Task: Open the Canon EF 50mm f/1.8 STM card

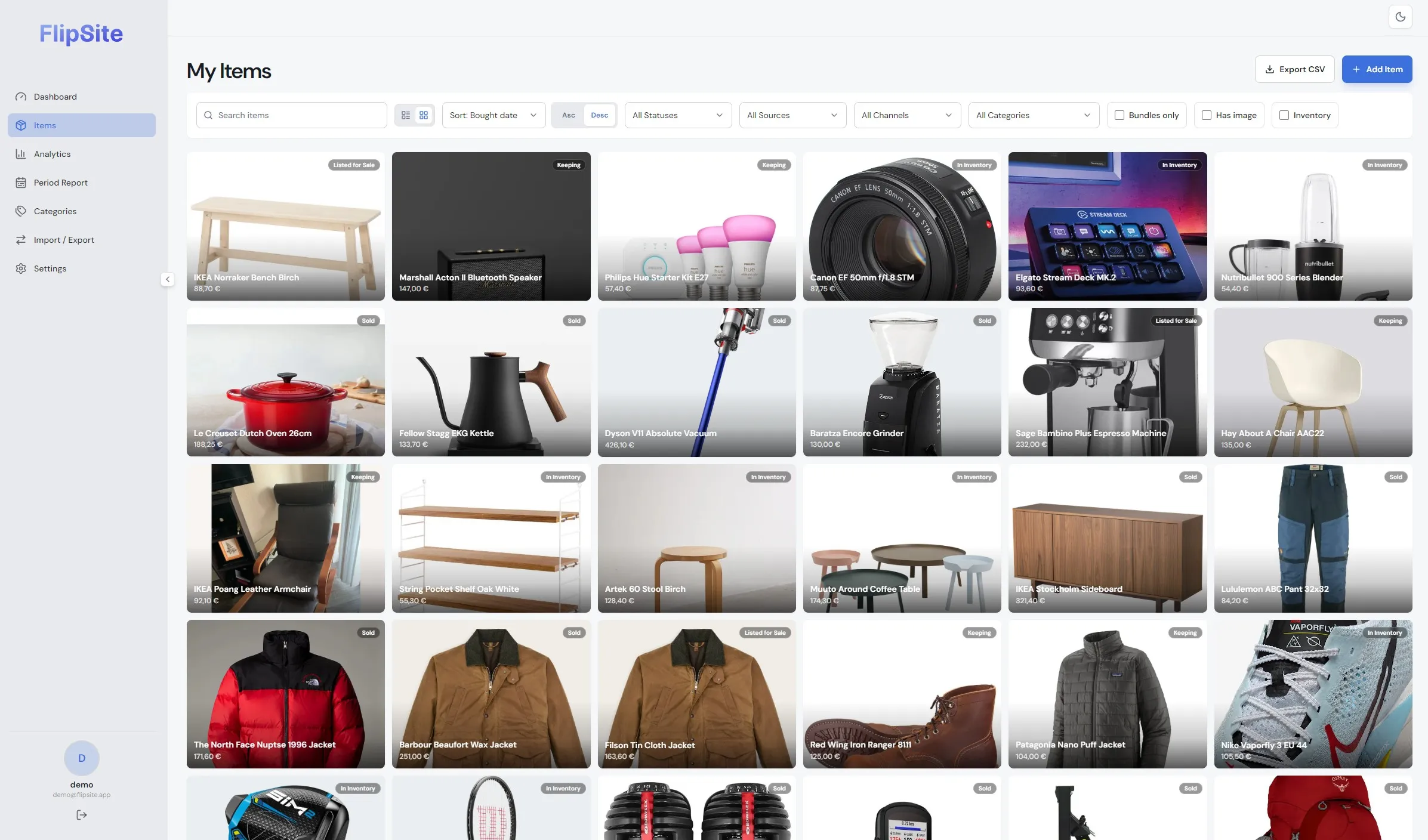Action: click(902, 226)
